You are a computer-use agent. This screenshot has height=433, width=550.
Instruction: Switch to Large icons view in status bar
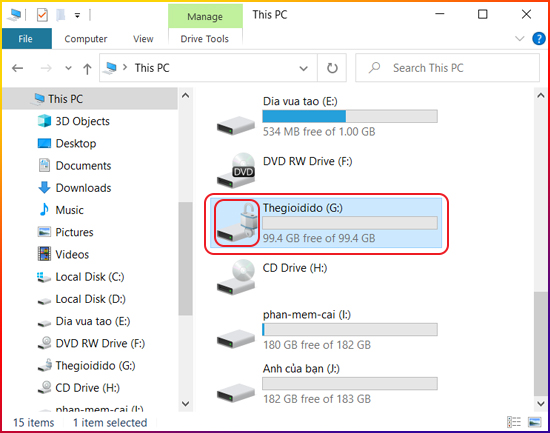click(535, 422)
